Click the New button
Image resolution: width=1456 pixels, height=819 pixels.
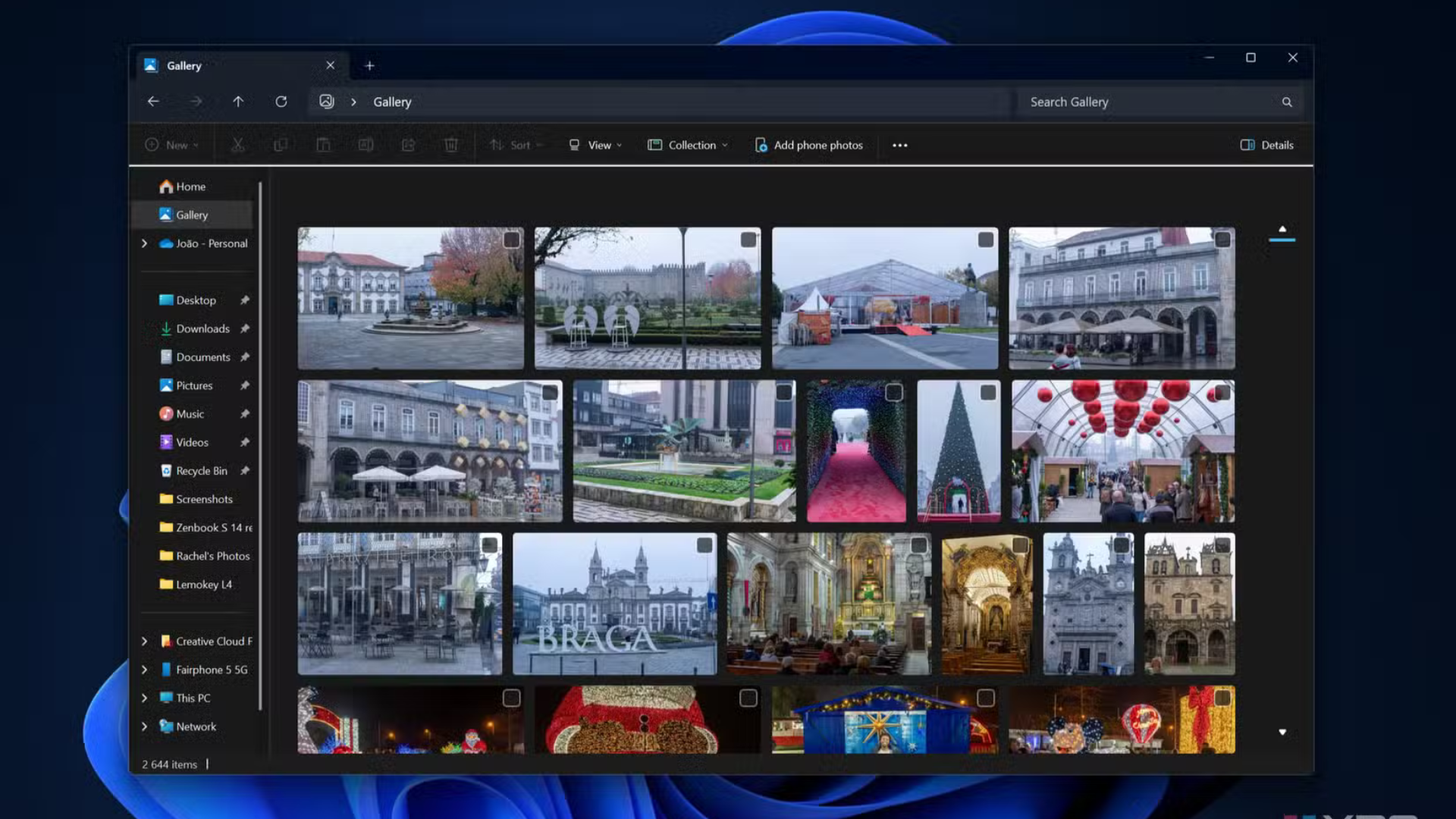point(172,145)
